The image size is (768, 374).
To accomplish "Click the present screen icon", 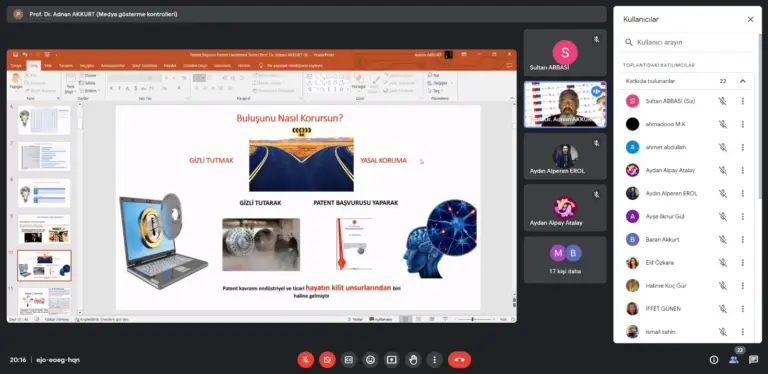I will click(392, 360).
